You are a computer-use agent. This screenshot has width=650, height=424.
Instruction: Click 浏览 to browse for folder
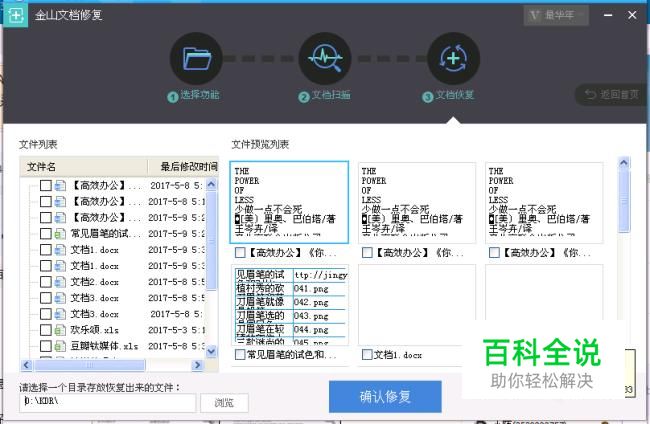click(224, 403)
